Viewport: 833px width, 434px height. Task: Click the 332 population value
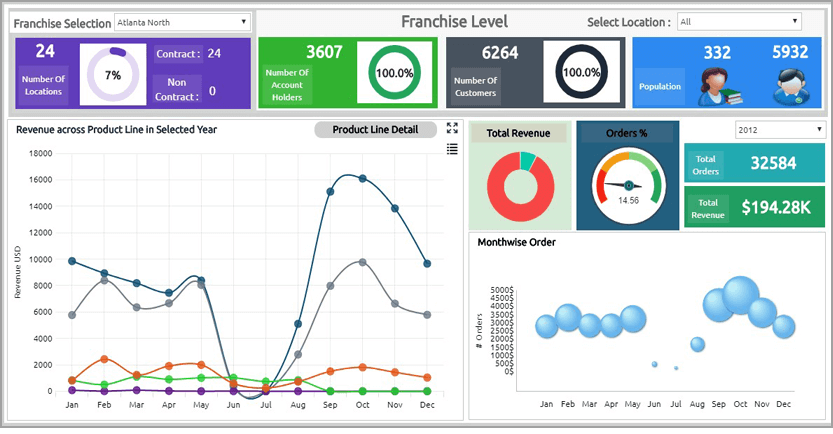click(x=717, y=53)
